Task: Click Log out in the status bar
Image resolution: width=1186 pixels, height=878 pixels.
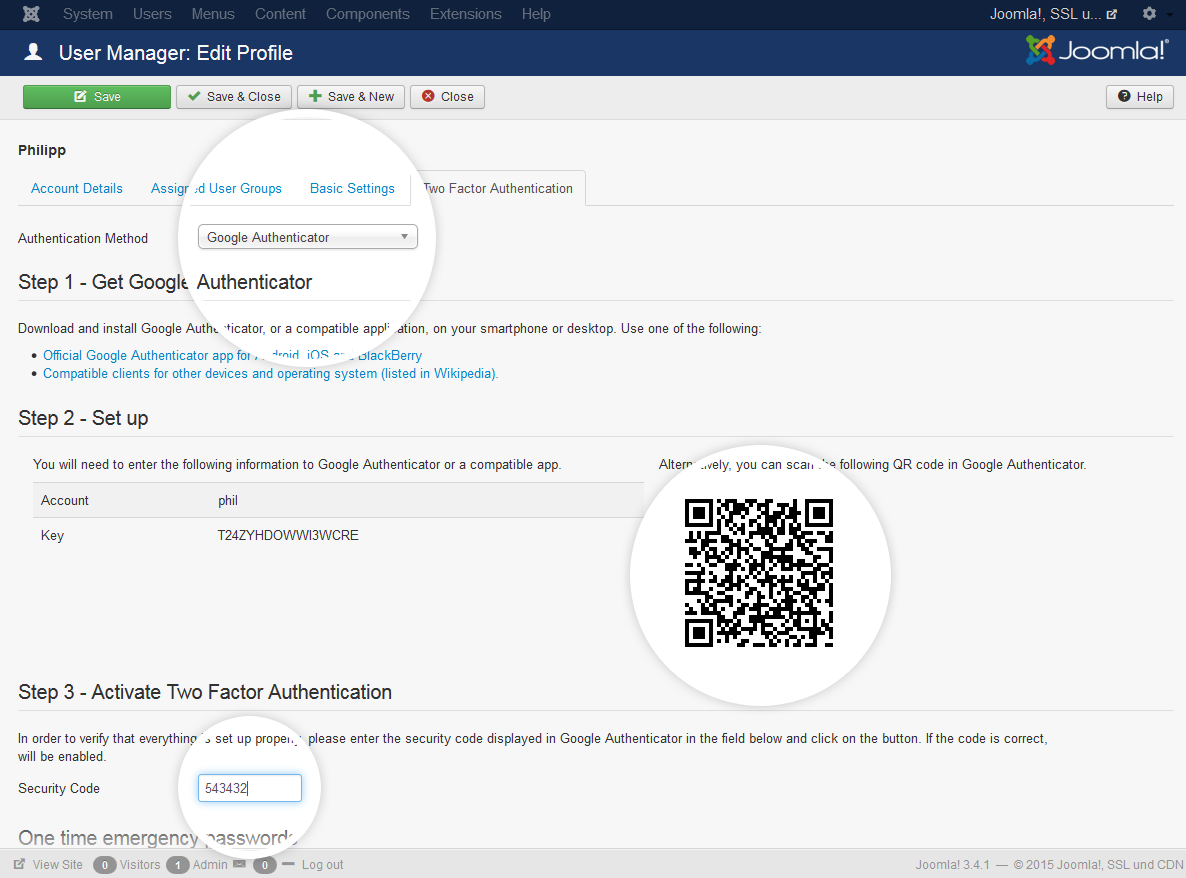Action: pos(322,864)
